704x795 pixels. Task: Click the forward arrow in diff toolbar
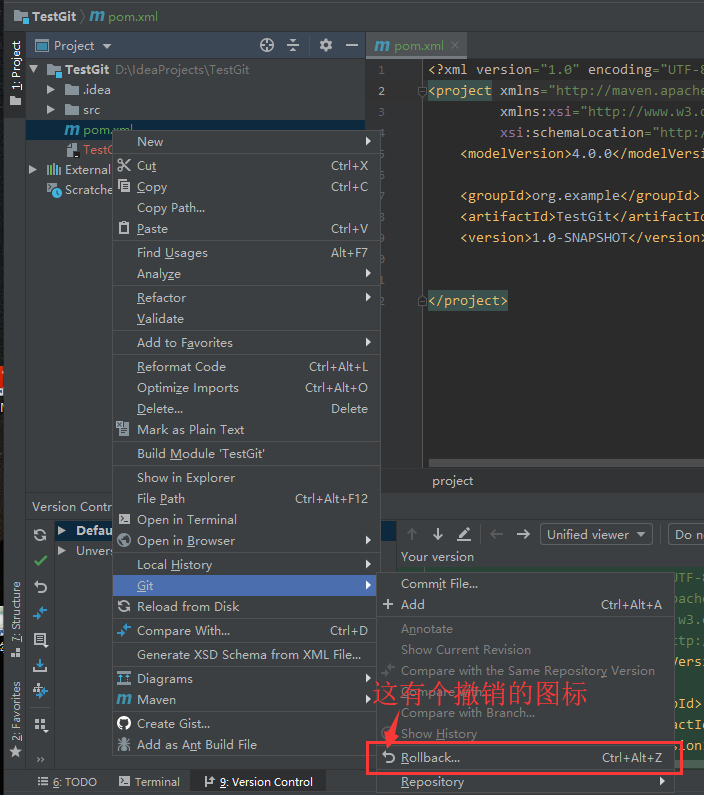[523, 534]
